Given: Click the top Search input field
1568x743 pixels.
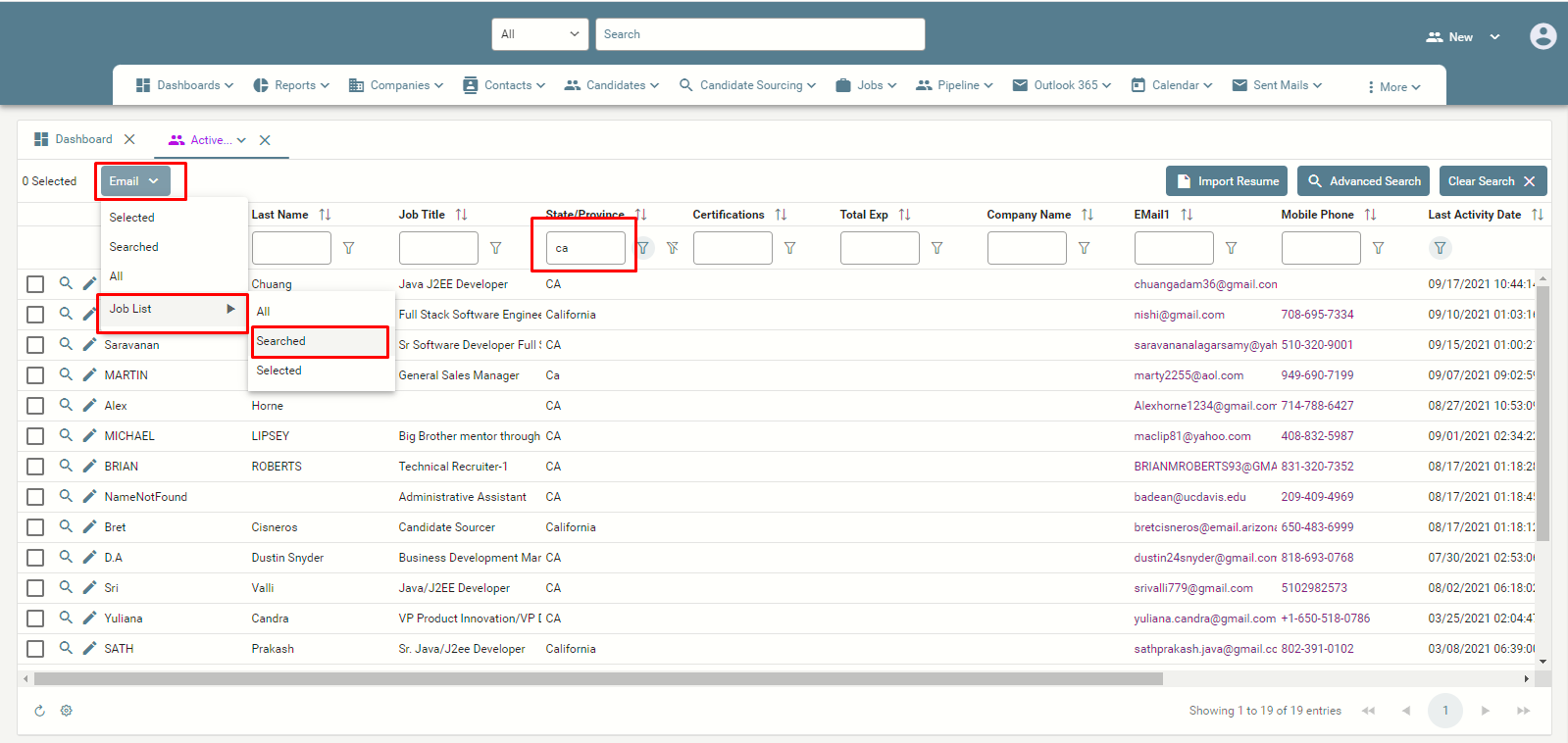Looking at the screenshot, I should coord(760,34).
